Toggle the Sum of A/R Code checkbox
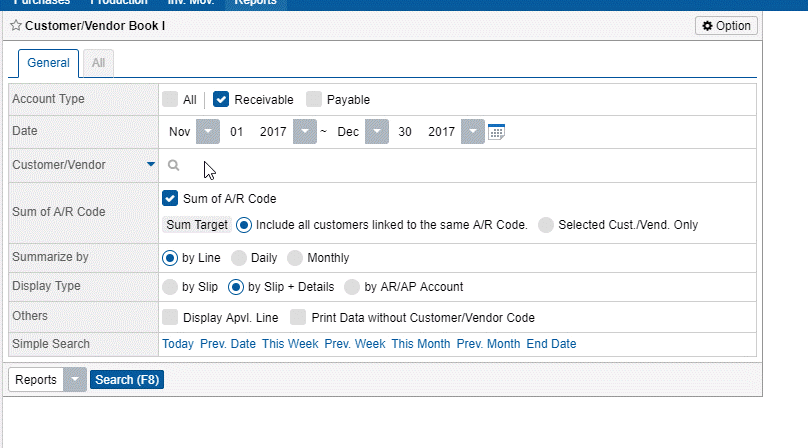 [170, 198]
